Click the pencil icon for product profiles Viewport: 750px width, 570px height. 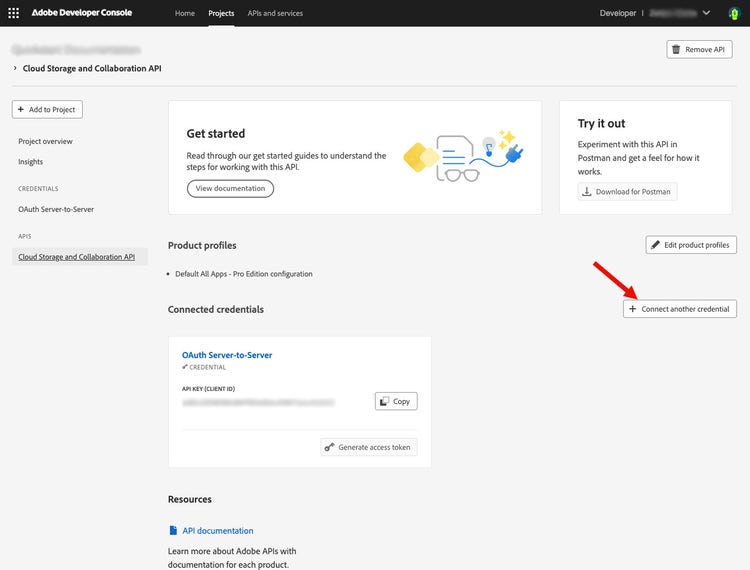tap(656, 245)
